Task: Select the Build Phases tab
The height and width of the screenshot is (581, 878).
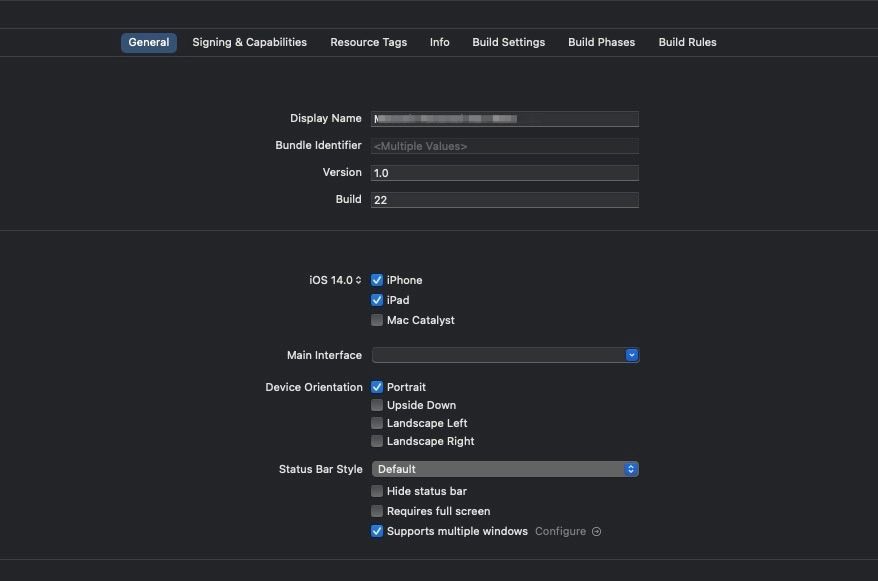Action: click(x=601, y=42)
